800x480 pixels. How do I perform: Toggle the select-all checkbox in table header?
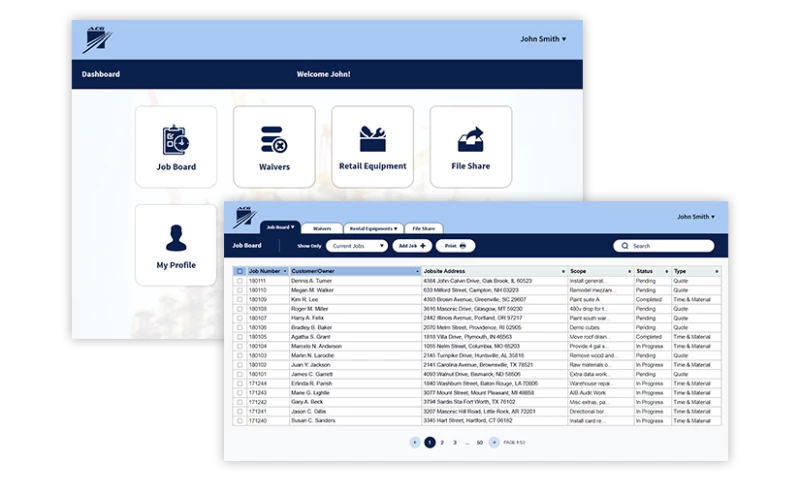240,271
